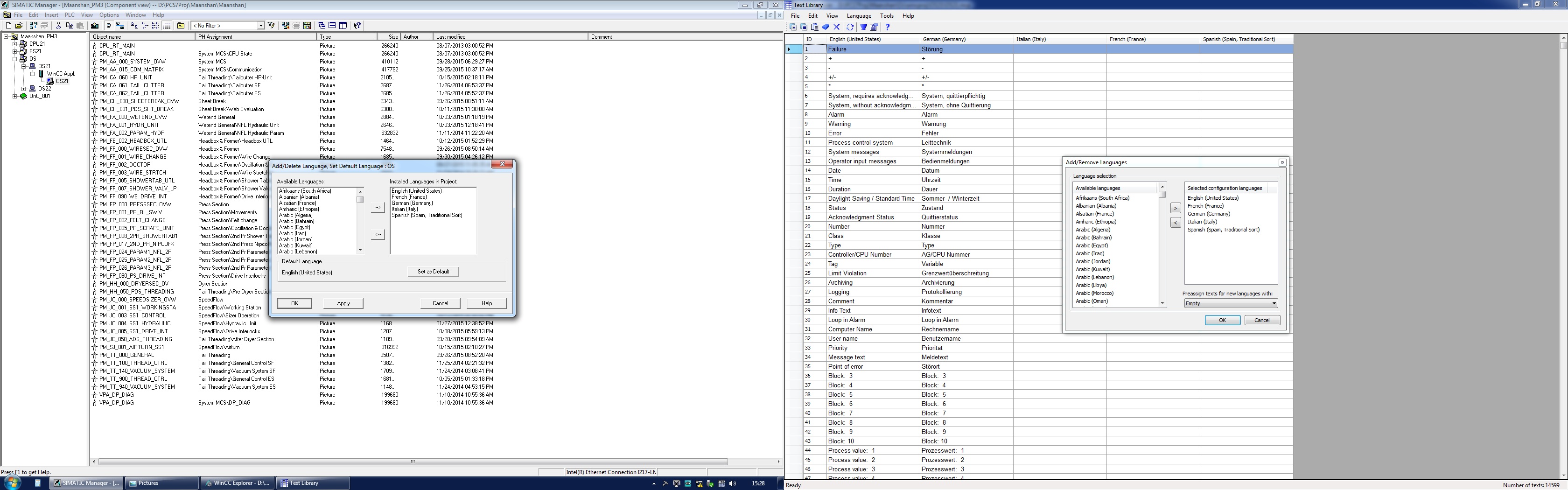Click the Cut scissors icon in SIMATIC Manager
The image size is (1568, 490).
click(58, 26)
